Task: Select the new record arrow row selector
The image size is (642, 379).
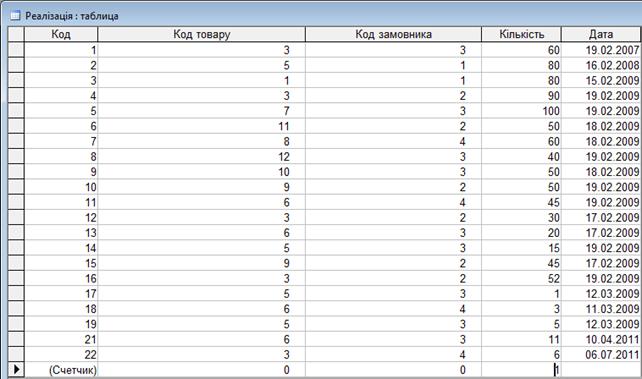Action: (x=16, y=370)
